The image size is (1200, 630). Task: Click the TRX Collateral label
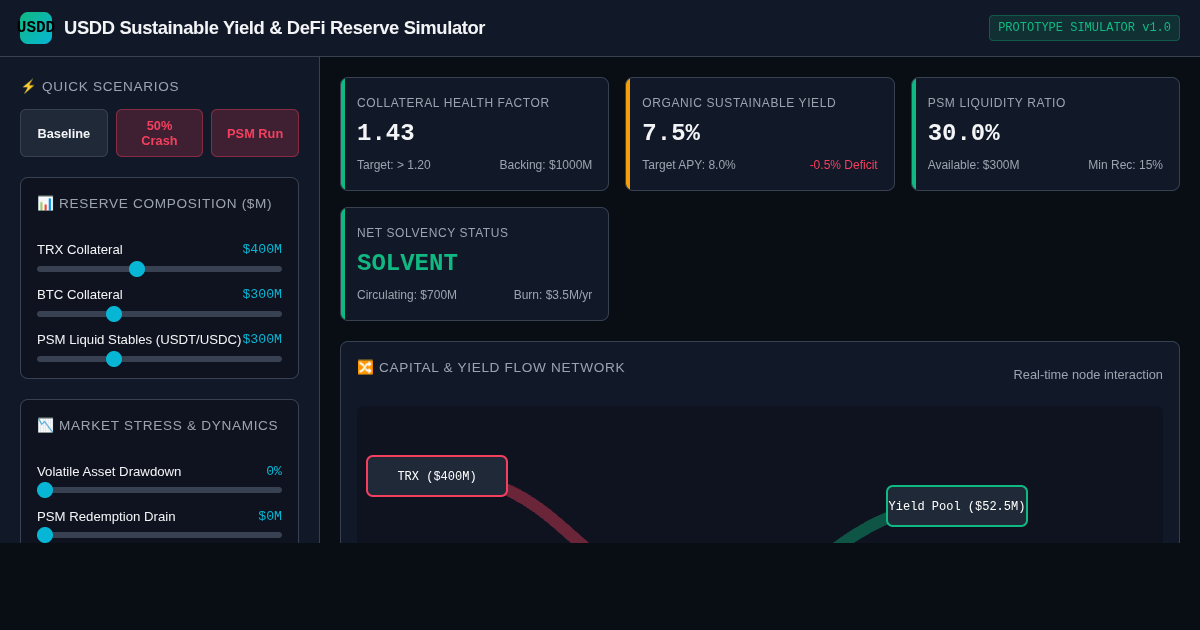[80, 250]
